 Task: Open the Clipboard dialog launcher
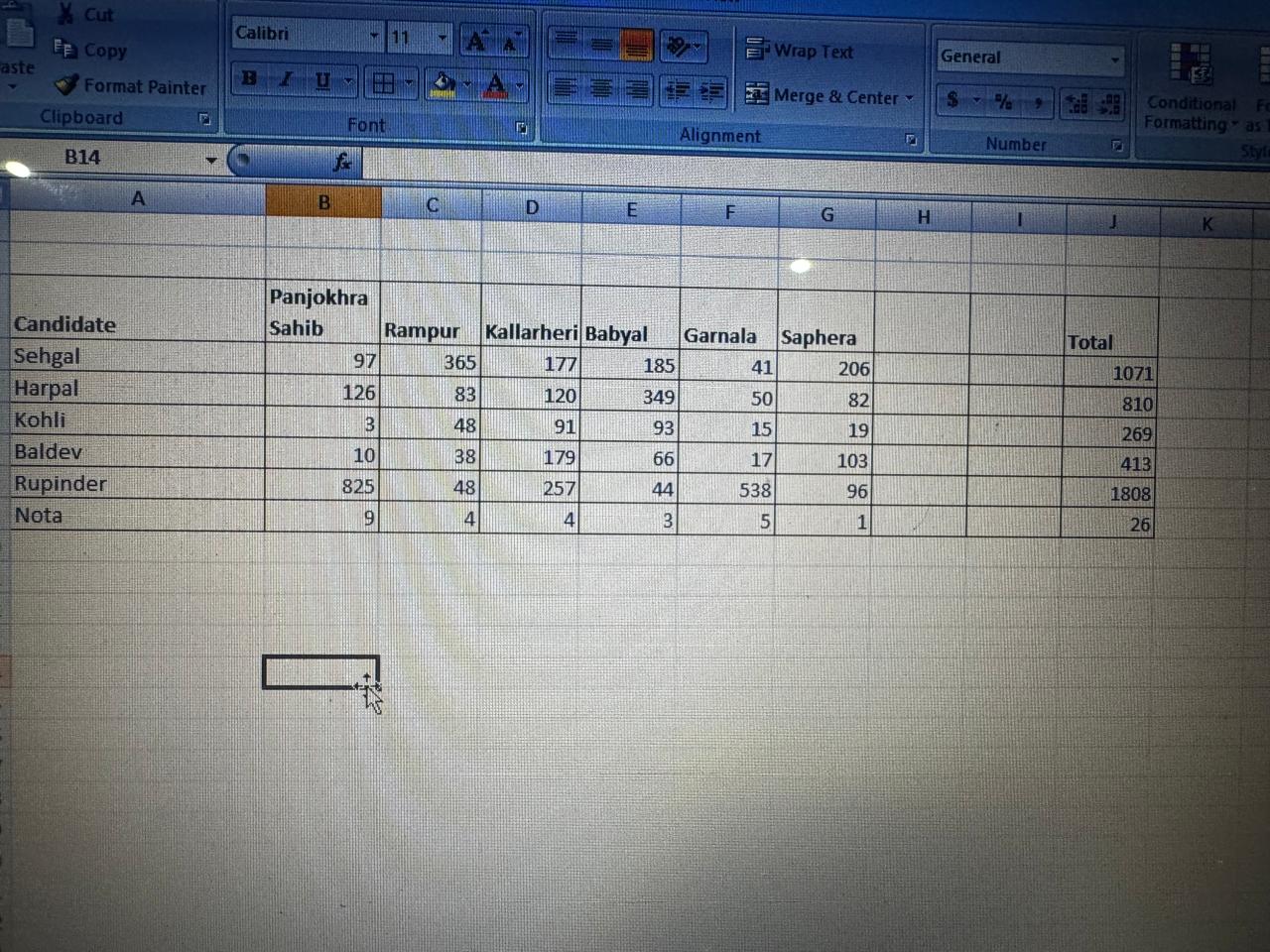(204, 119)
